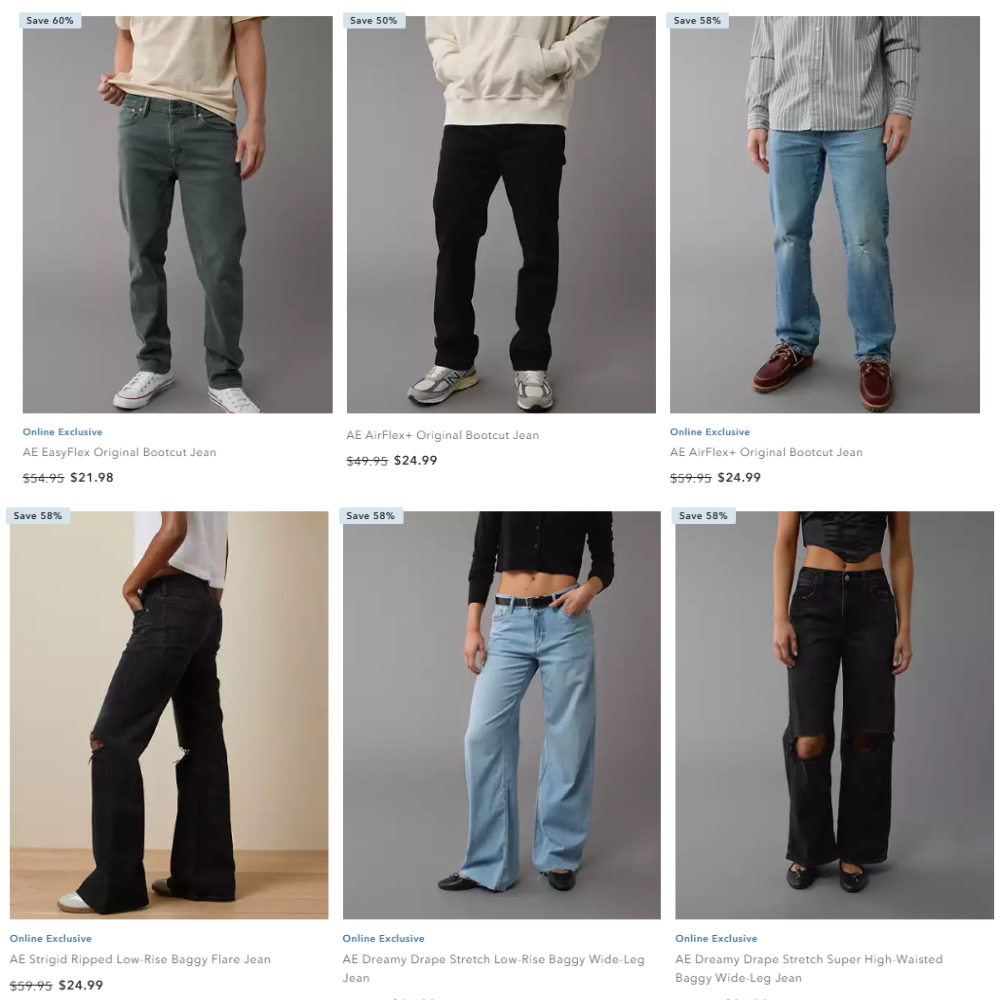Select Dreamy Drape Stretch Low-Rise Baggy Wide-Leg Jean
The image size is (1000, 1000).
[494, 968]
